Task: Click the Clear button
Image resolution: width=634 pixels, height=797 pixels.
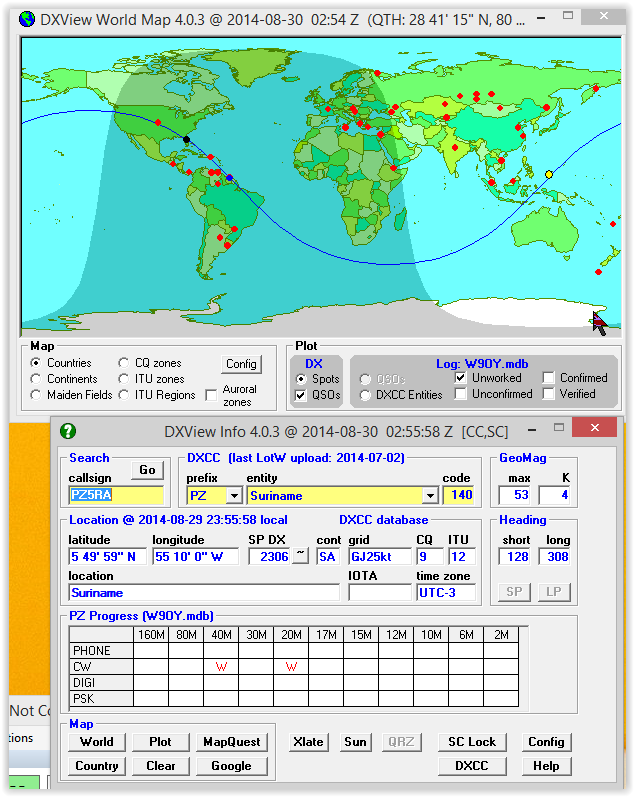Action: pos(161,765)
